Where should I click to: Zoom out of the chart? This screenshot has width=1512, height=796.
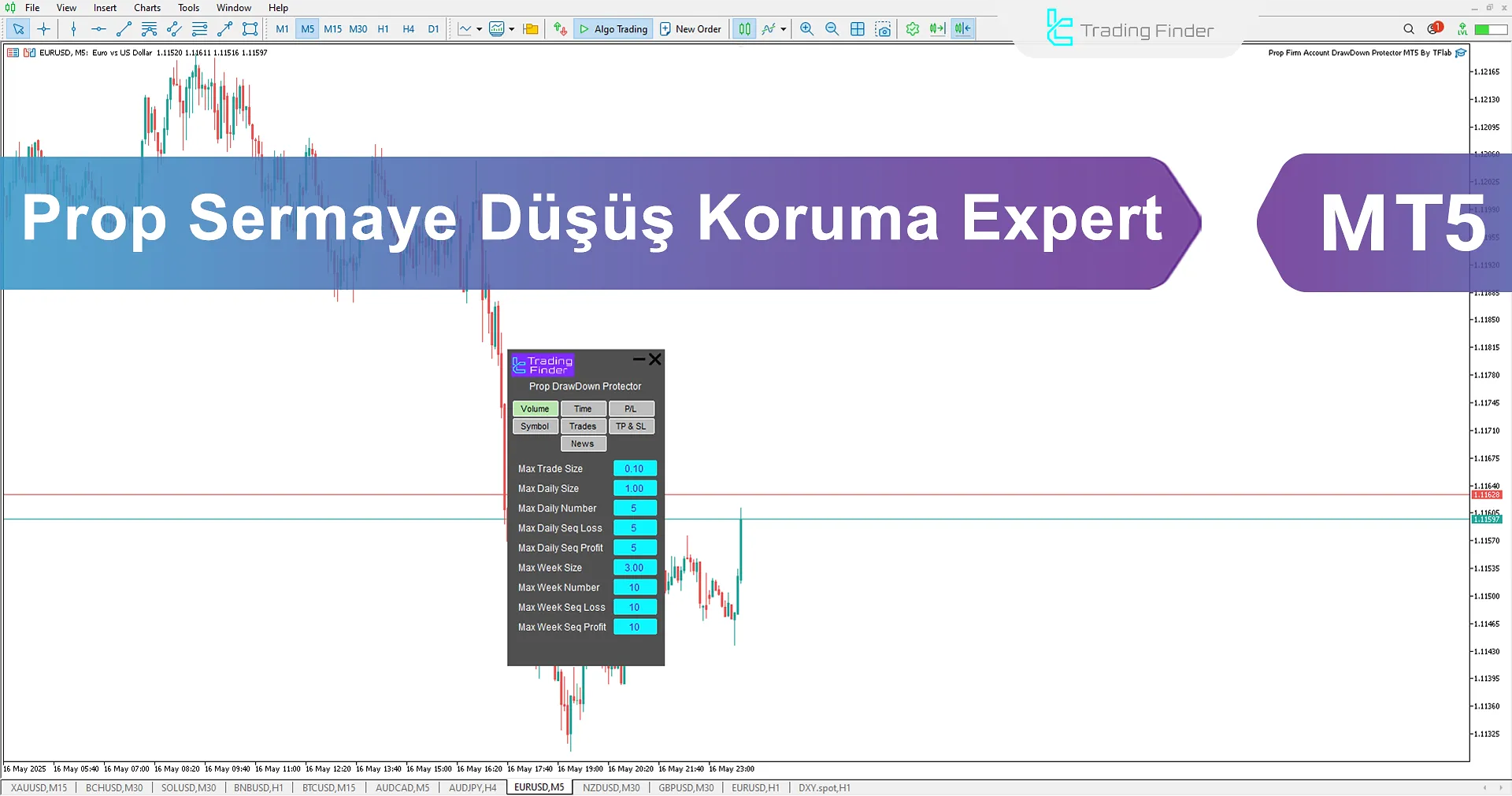(x=832, y=29)
